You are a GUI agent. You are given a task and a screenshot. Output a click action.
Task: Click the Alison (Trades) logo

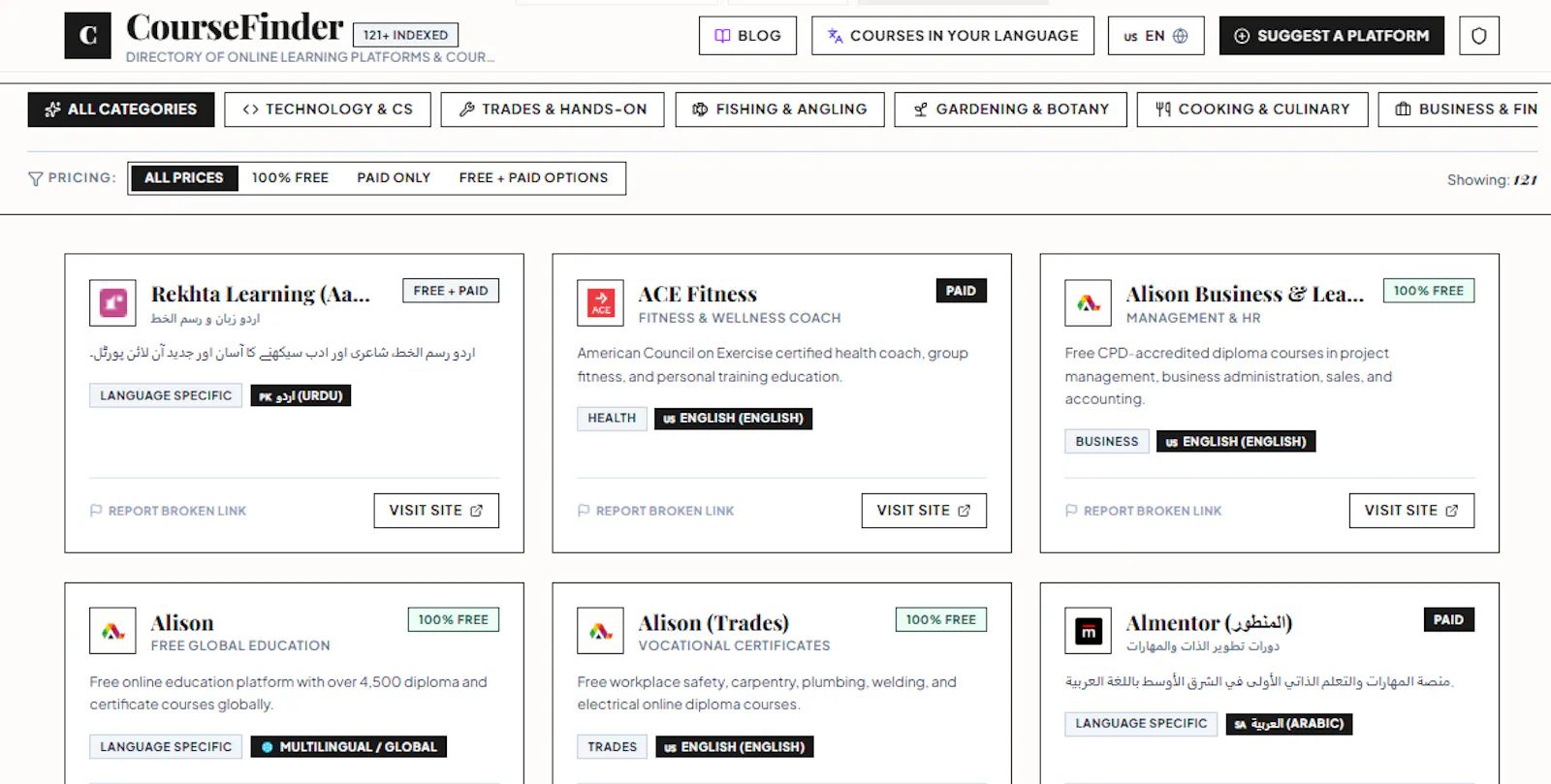click(x=600, y=631)
